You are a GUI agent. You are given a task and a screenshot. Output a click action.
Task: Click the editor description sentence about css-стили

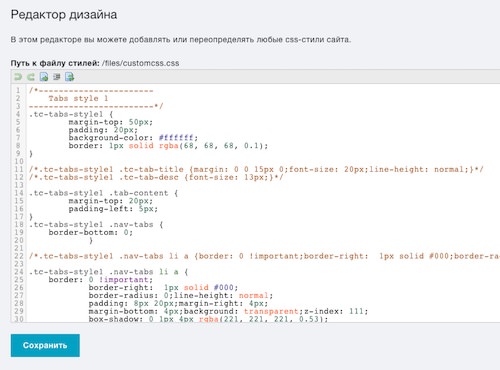click(181, 39)
